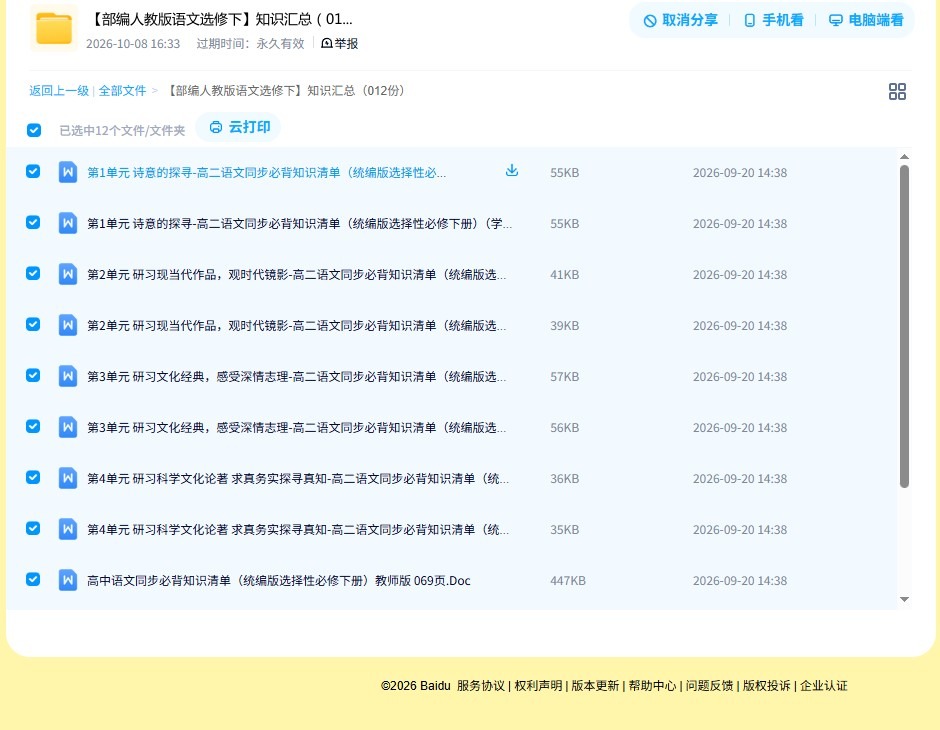Open 57KB 第3单元 研习文化经典 file name
Image resolution: width=940 pixels, height=730 pixels.
(x=296, y=376)
